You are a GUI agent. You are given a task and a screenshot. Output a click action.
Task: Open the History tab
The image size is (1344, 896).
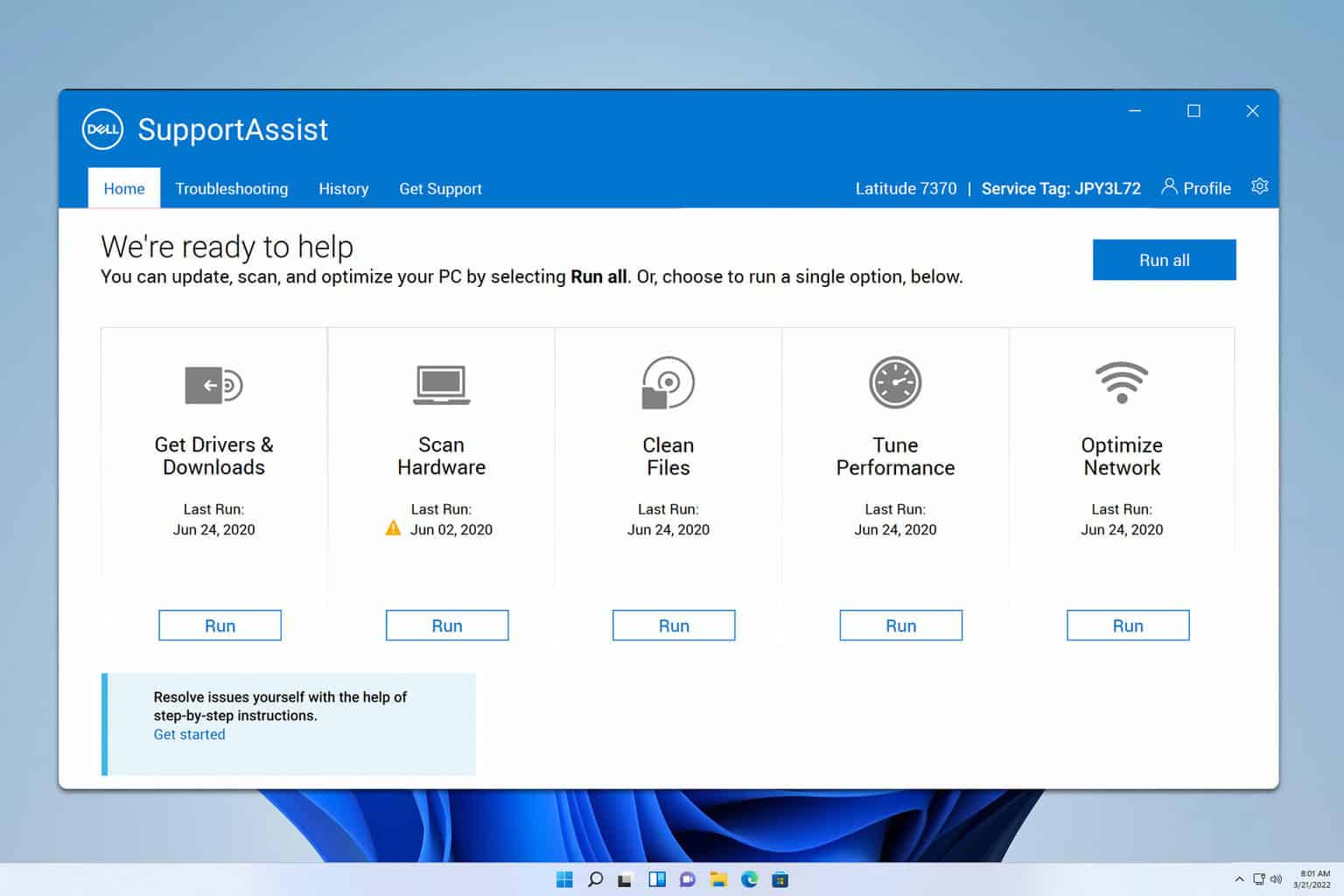click(343, 188)
